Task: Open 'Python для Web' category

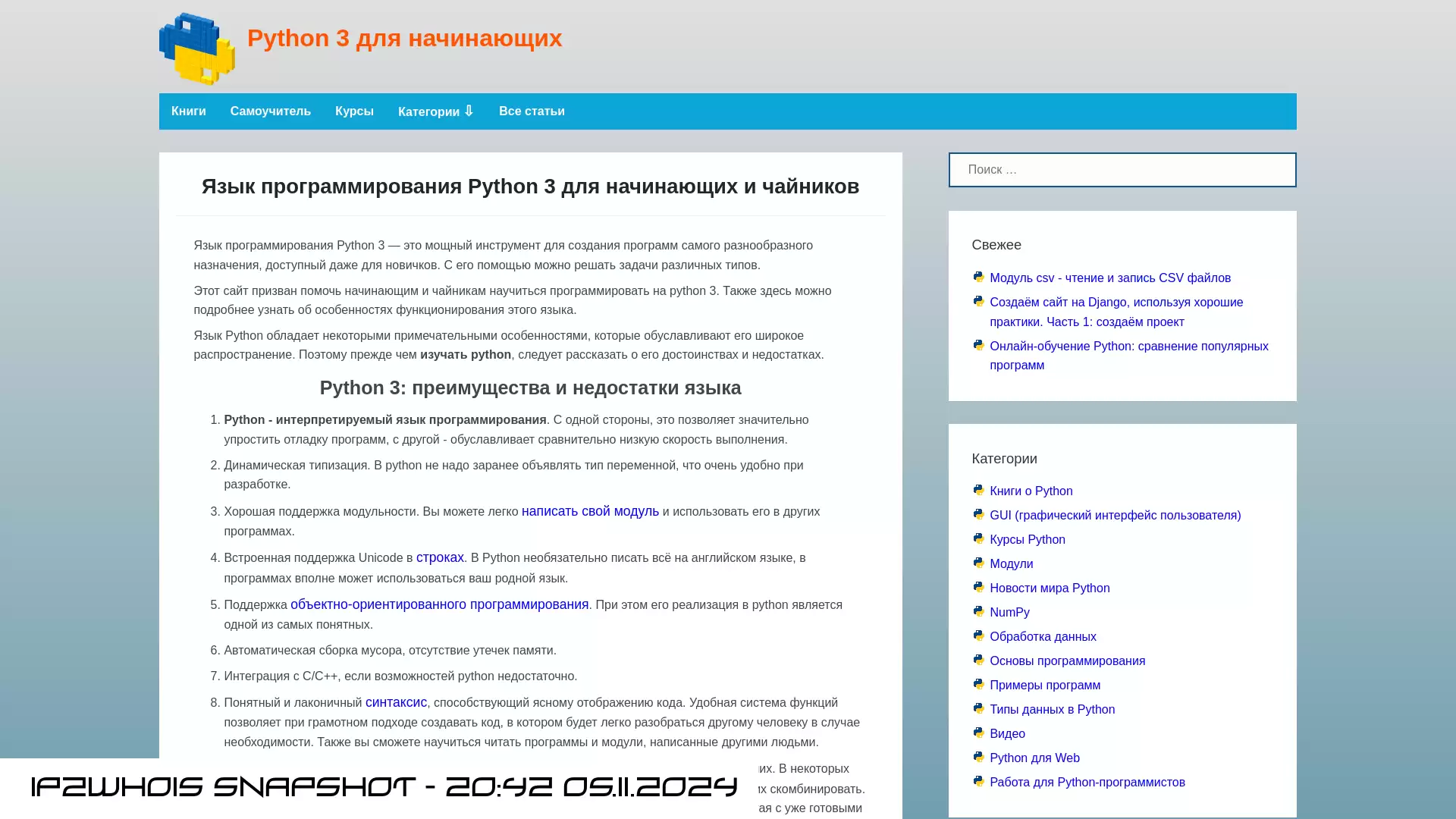Action: 1034,758
